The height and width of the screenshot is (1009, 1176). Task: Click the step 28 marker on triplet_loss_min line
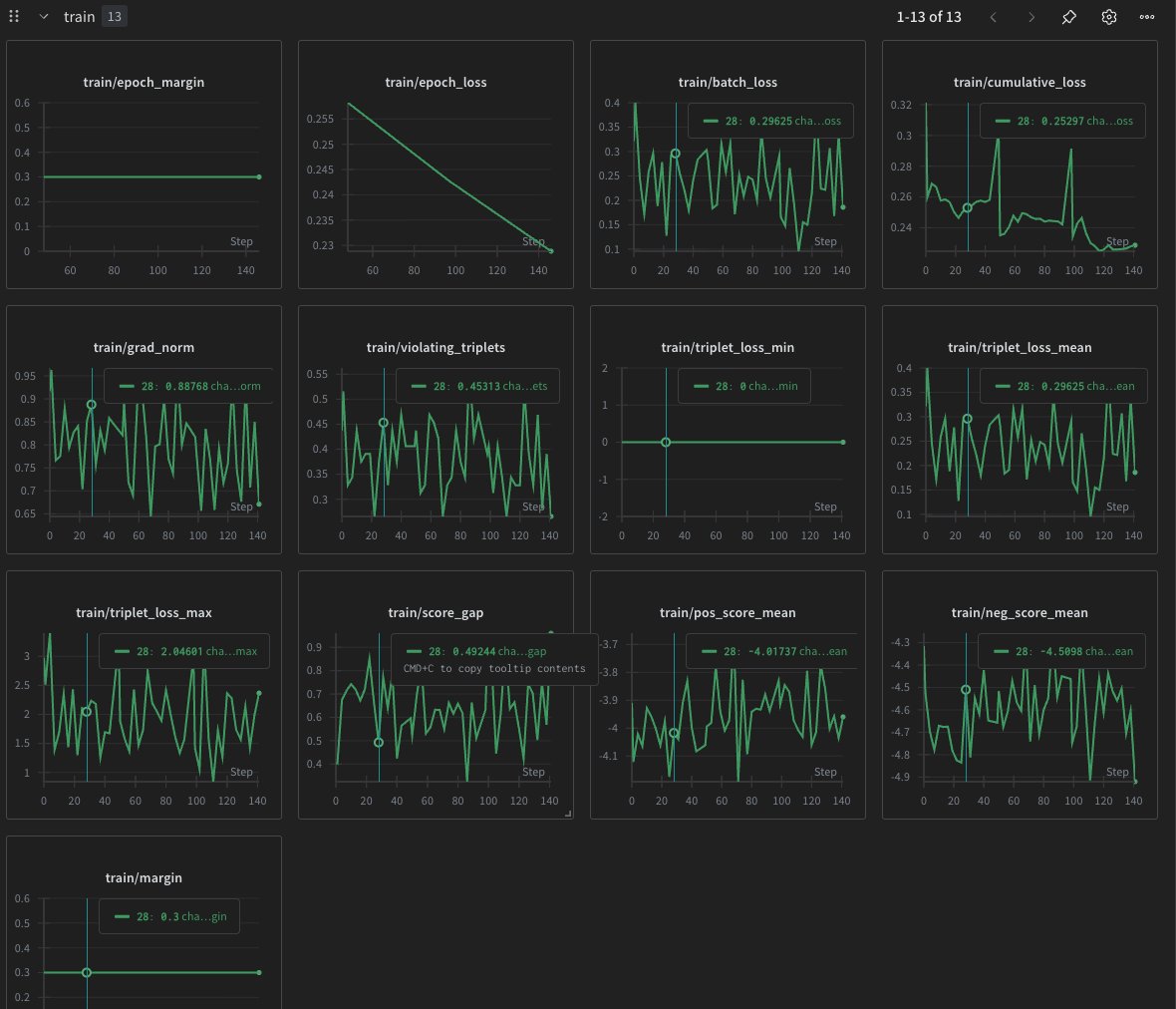pyautogui.click(x=666, y=443)
